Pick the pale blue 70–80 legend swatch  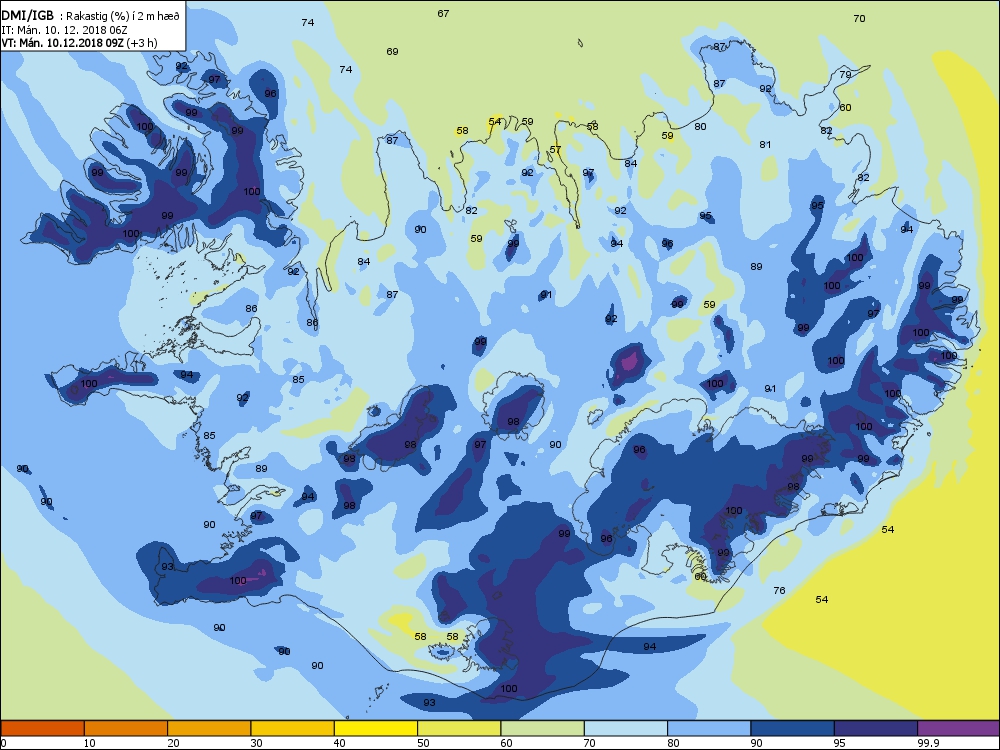(x=626, y=728)
